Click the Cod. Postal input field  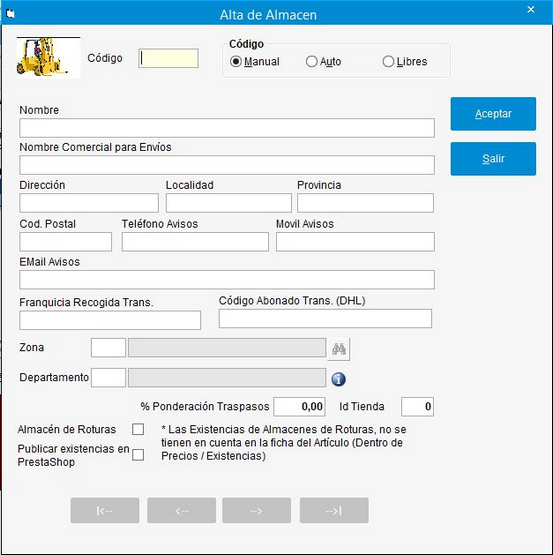click(65, 242)
